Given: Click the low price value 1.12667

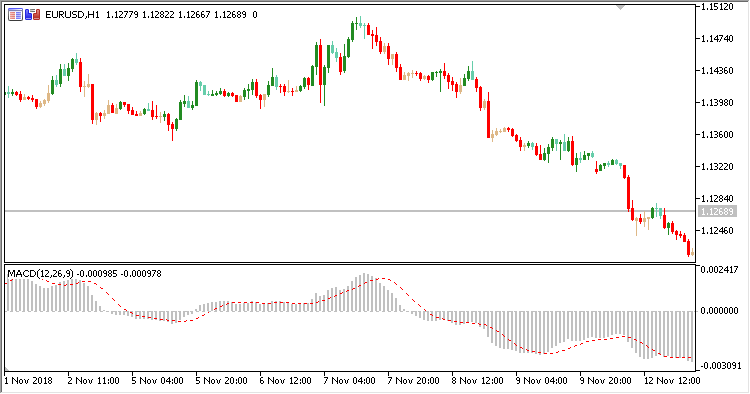Looking at the screenshot, I should (194, 15).
